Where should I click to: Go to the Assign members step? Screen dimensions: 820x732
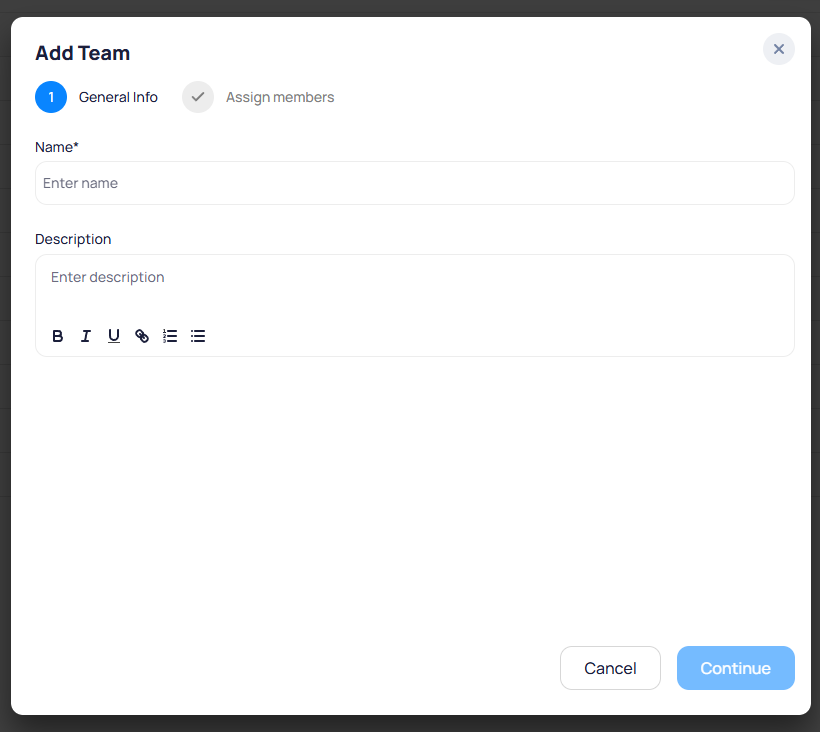[x=280, y=97]
